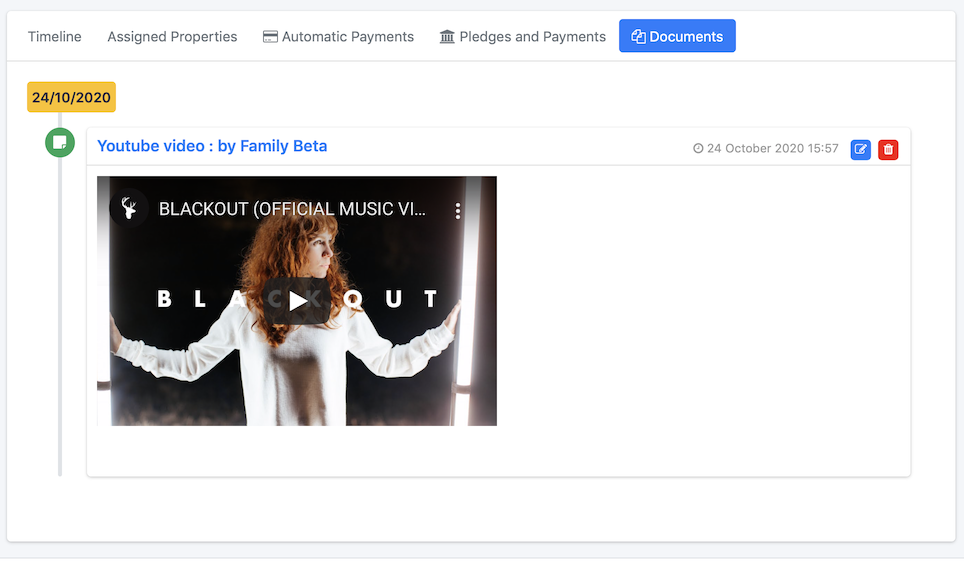Open the Timeline tab
Screen dimensions: 964x561
pyautogui.click(x=54, y=36)
